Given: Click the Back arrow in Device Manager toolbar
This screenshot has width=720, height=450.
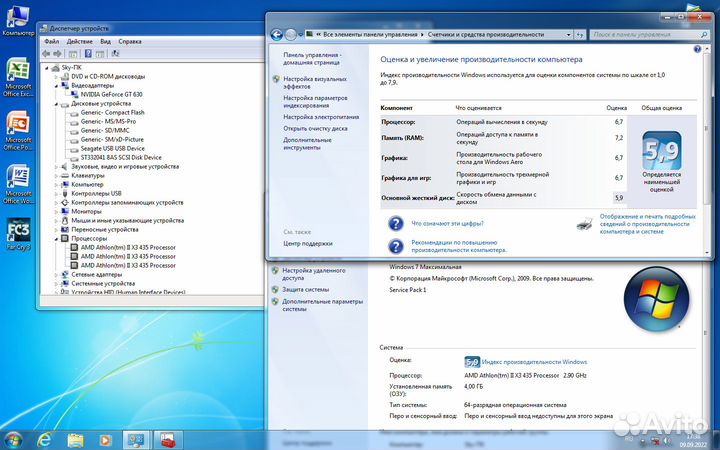Looking at the screenshot, I should 46,54.
